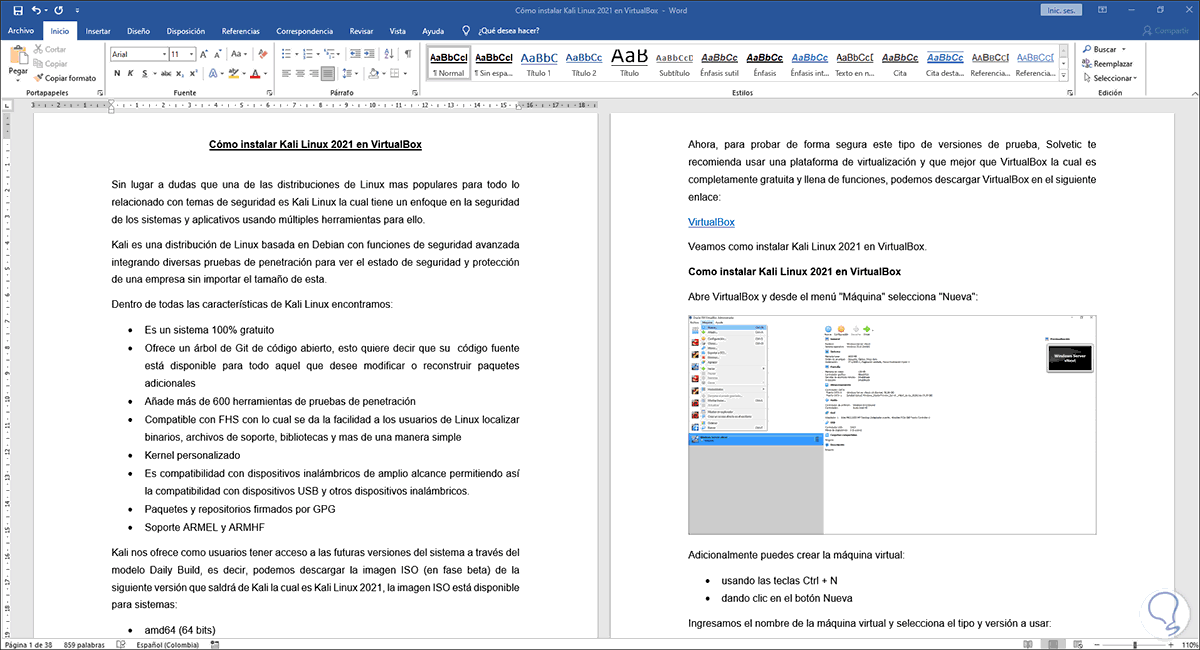The image size is (1200, 650).
Task: Redo the last action
Action: click(x=59, y=10)
